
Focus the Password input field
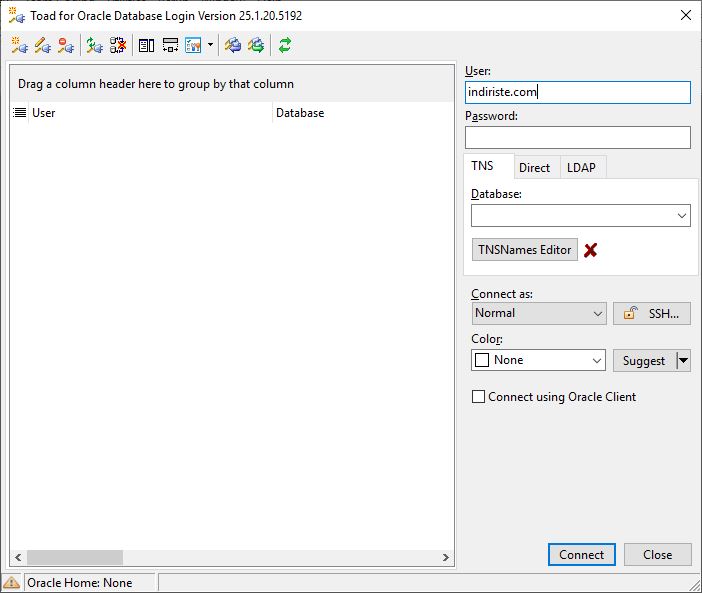[x=578, y=137]
